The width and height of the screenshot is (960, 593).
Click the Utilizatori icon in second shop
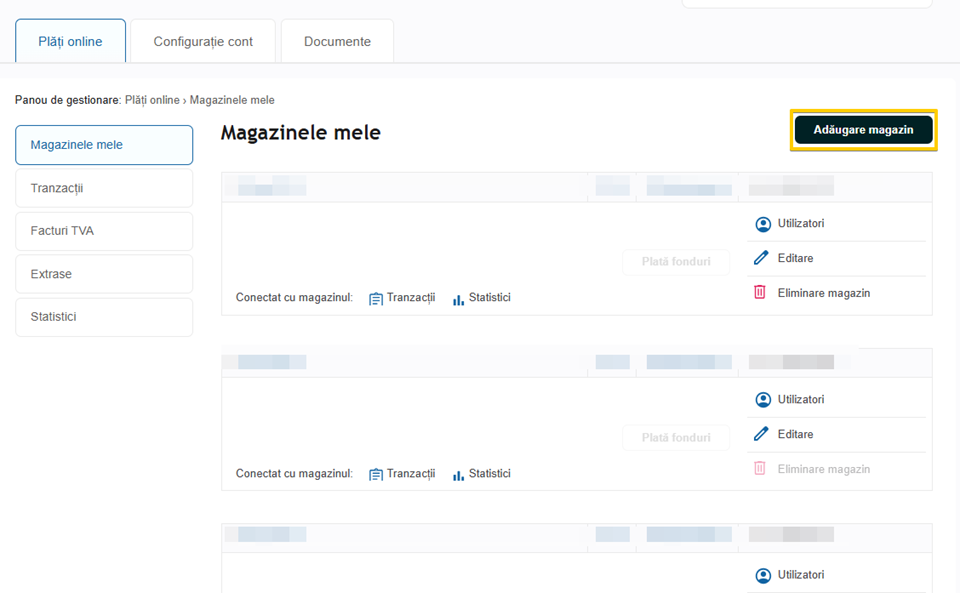click(763, 400)
